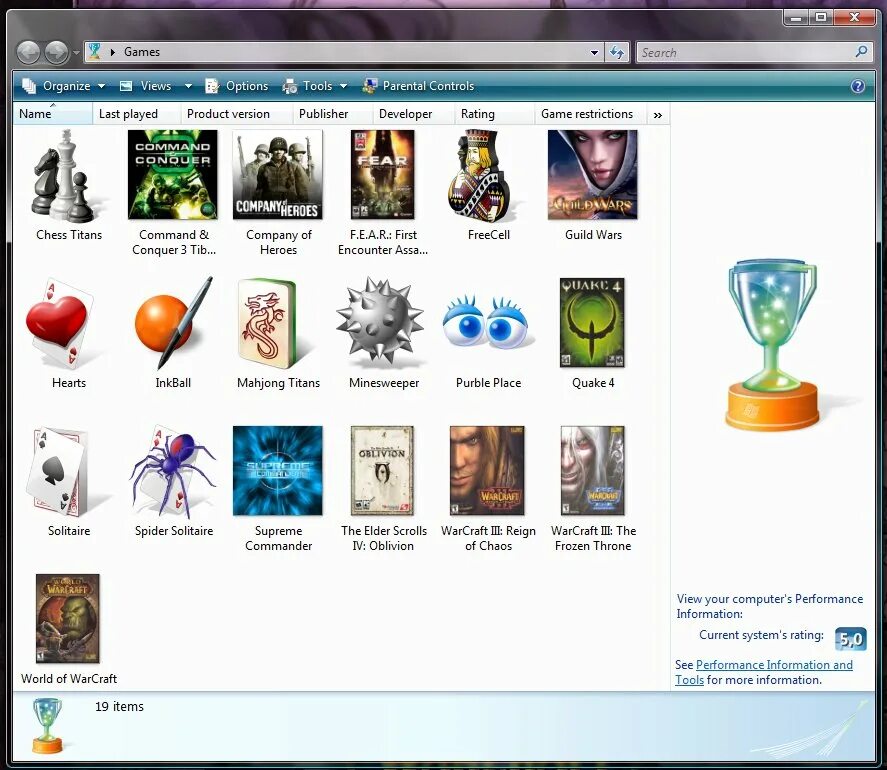Click the trophy icon in details pane
The image size is (887, 770).
click(x=48, y=726)
